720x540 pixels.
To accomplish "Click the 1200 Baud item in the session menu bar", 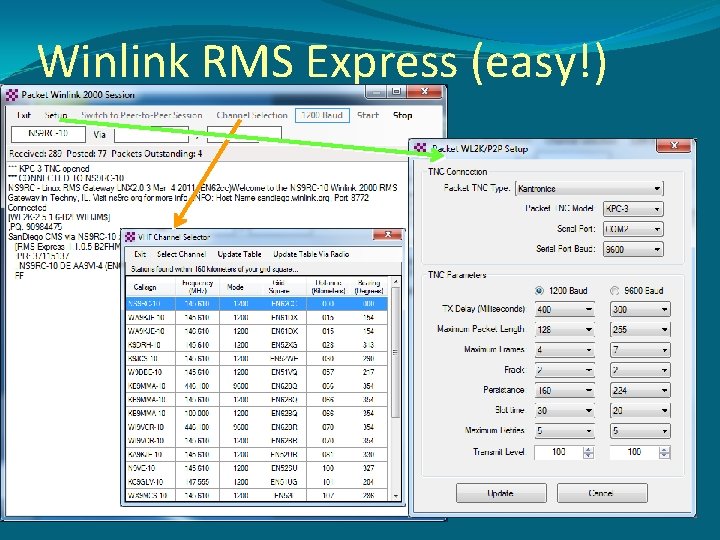I will (322, 115).
